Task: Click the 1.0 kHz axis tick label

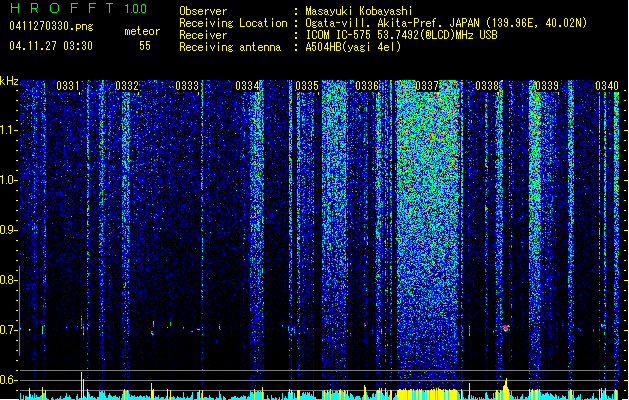Action: [x=8, y=180]
